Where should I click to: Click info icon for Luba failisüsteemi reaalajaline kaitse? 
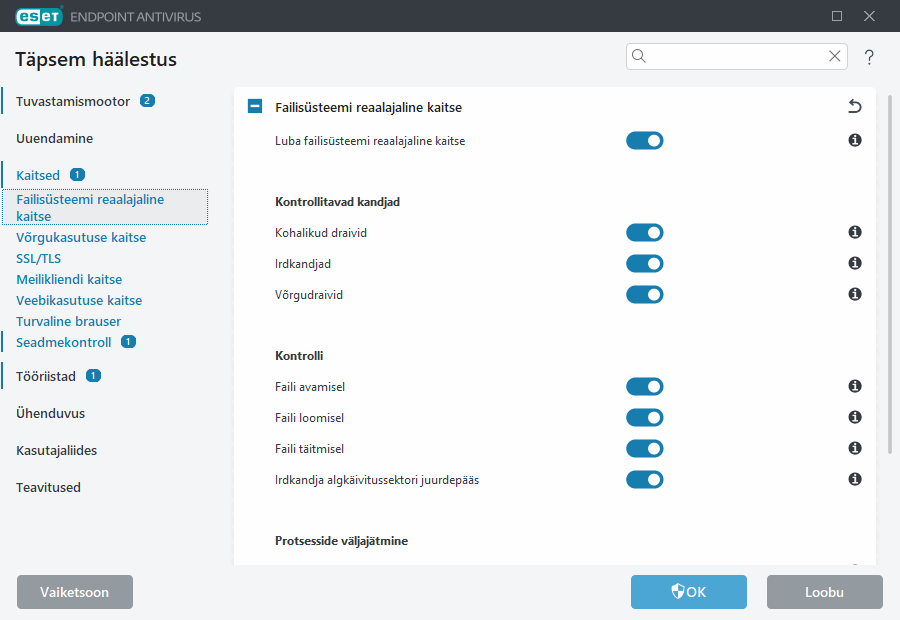[x=855, y=140]
